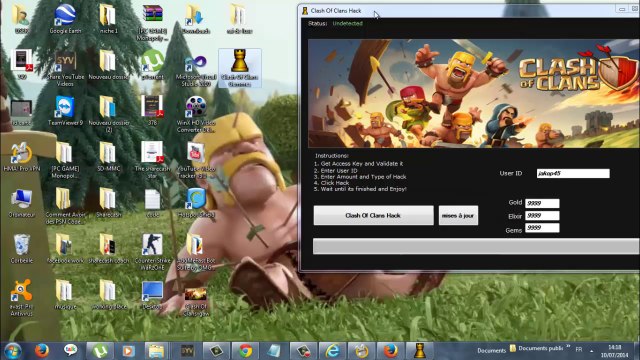Open YouTube Video Tracker desktop shortcut
640x360 pixels.
tap(196, 160)
